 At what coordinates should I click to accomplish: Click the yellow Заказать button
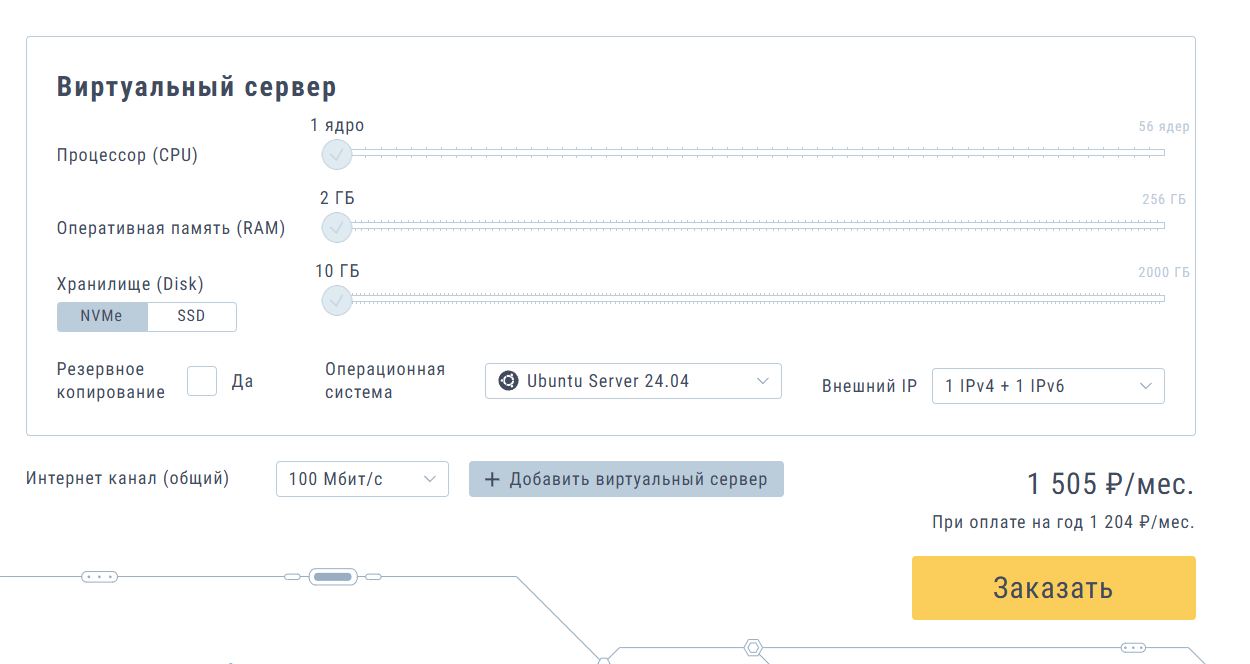[1053, 588]
